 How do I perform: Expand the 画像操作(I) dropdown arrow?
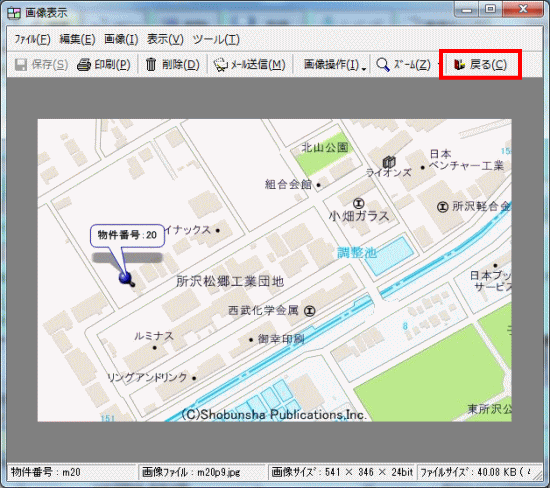[x=364, y=68]
